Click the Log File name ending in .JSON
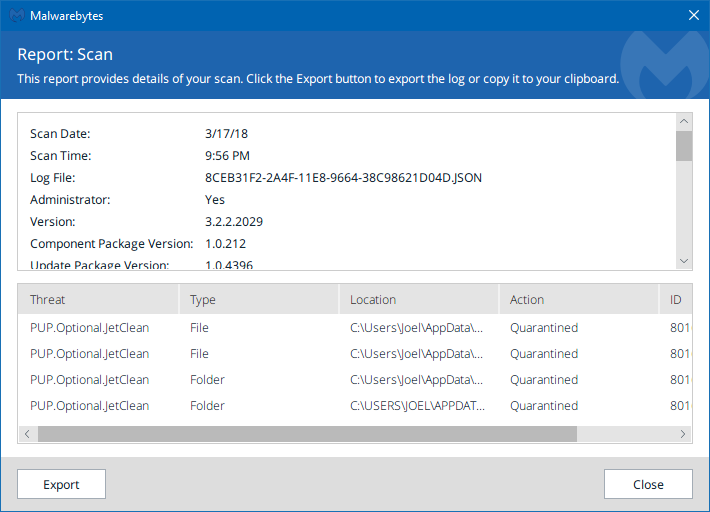Screen dimensions: 710x512 (x=343, y=178)
